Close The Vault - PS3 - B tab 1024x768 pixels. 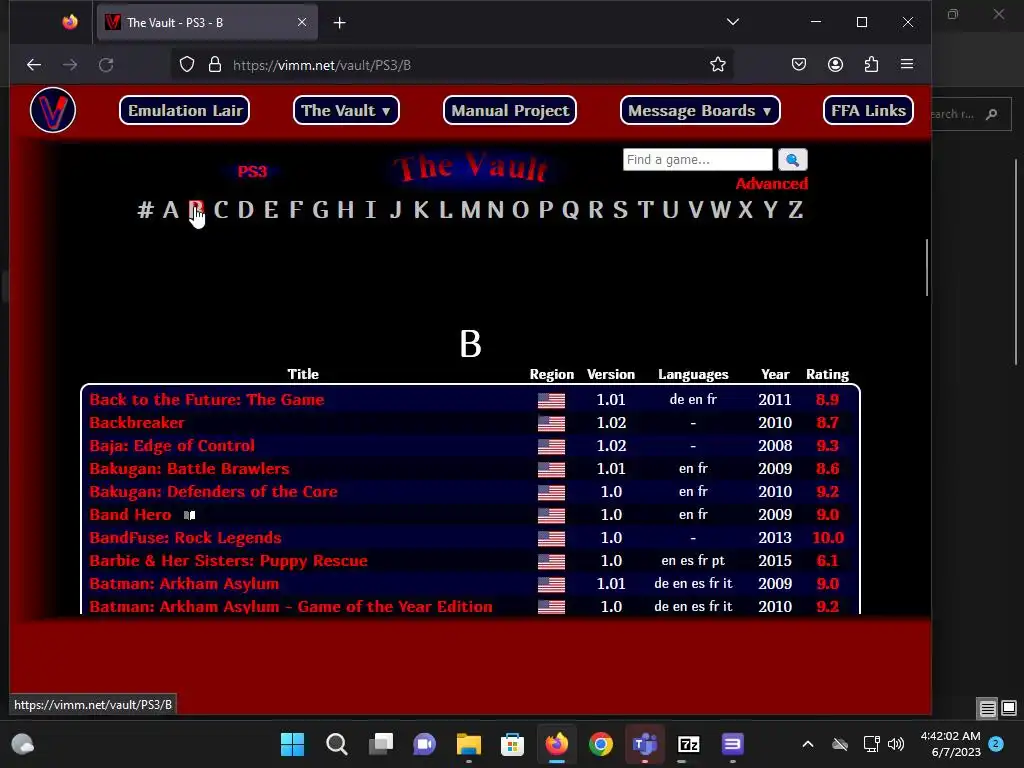[x=302, y=22]
